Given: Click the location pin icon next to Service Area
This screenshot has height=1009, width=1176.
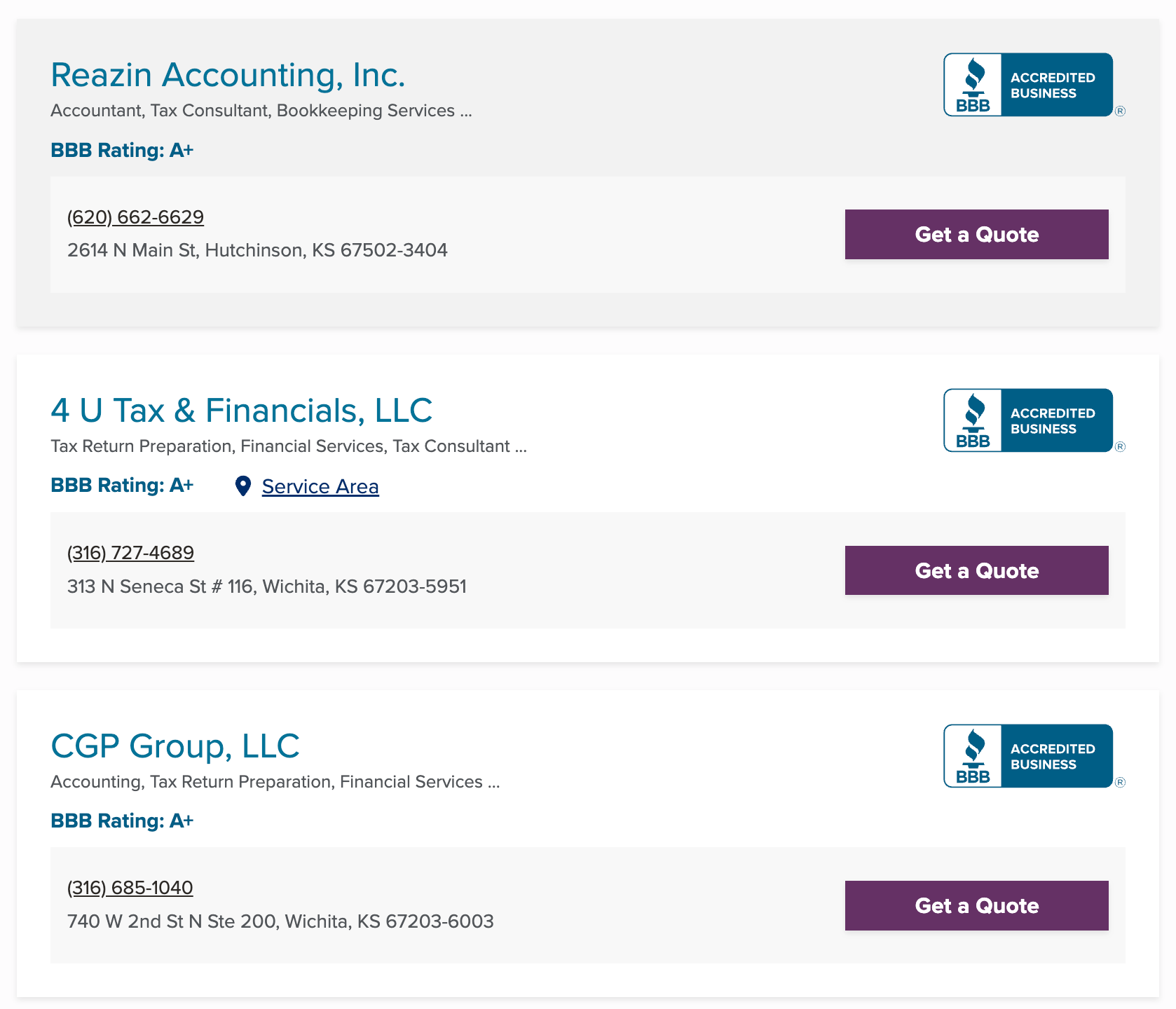Looking at the screenshot, I should [x=243, y=486].
